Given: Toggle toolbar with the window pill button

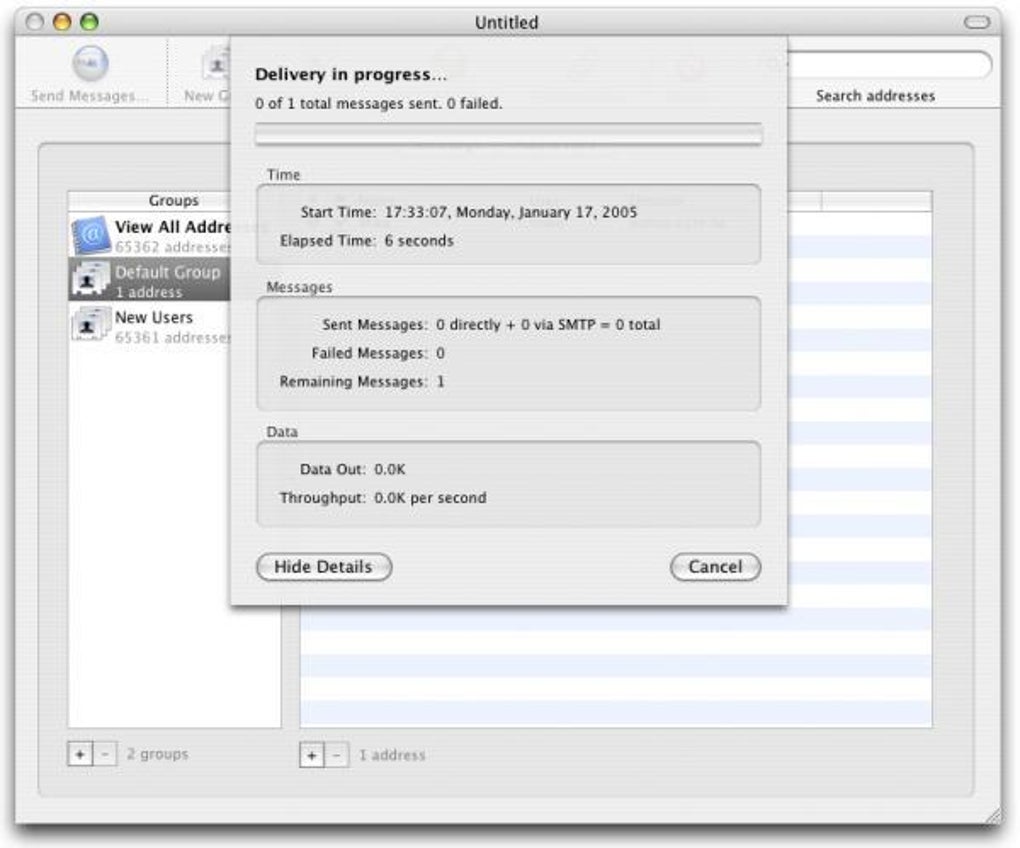Looking at the screenshot, I should click(976, 23).
